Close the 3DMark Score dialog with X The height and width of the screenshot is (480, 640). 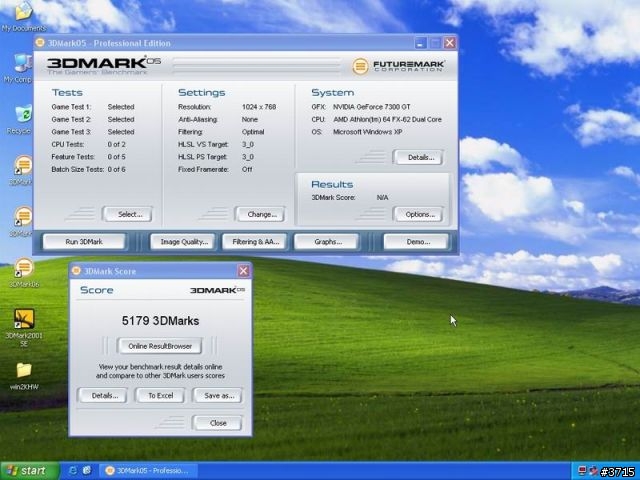pos(244,271)
